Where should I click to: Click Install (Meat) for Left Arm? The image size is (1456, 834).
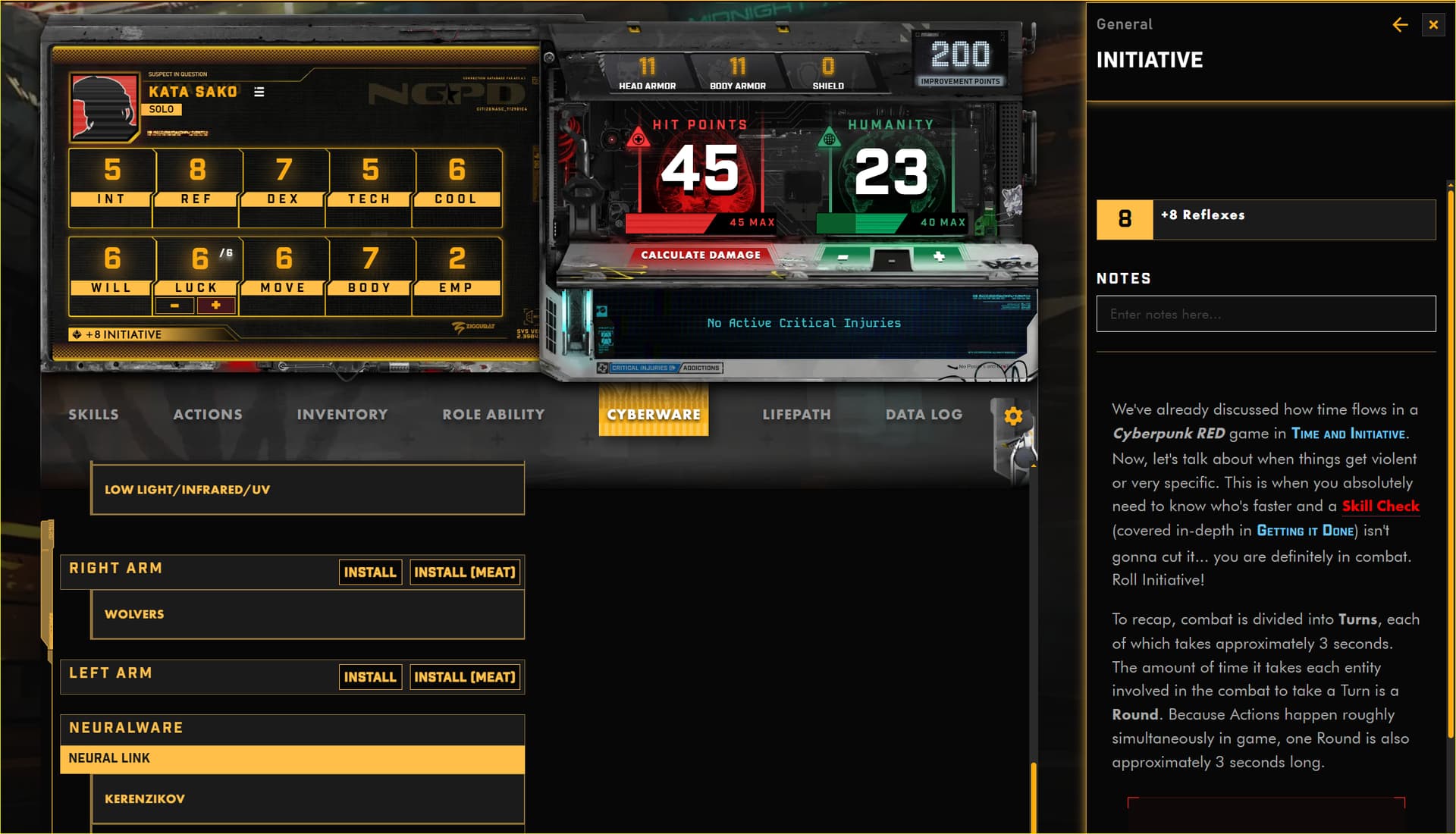[465, 677]
